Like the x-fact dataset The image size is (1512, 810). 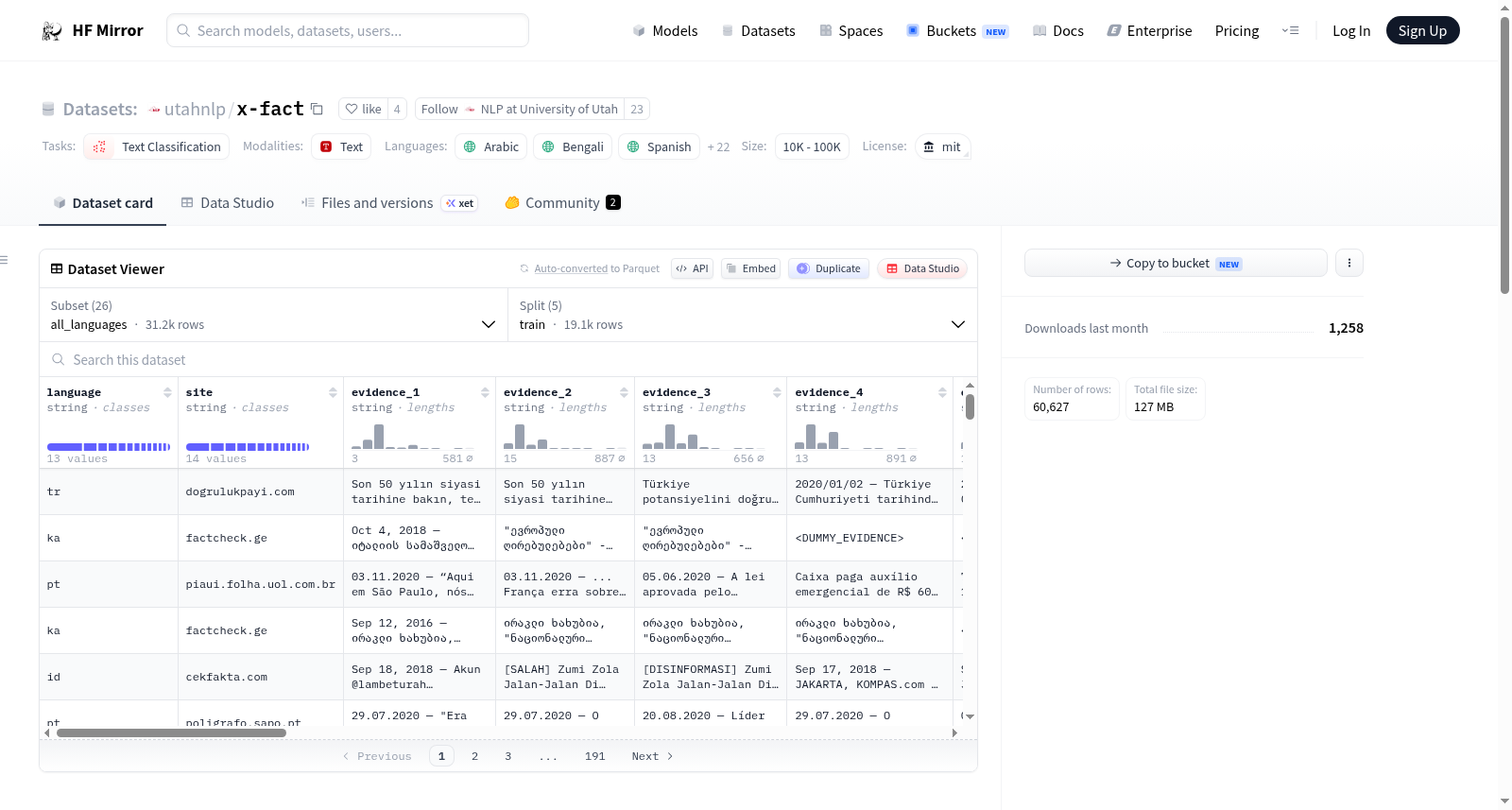pos(364,109)
